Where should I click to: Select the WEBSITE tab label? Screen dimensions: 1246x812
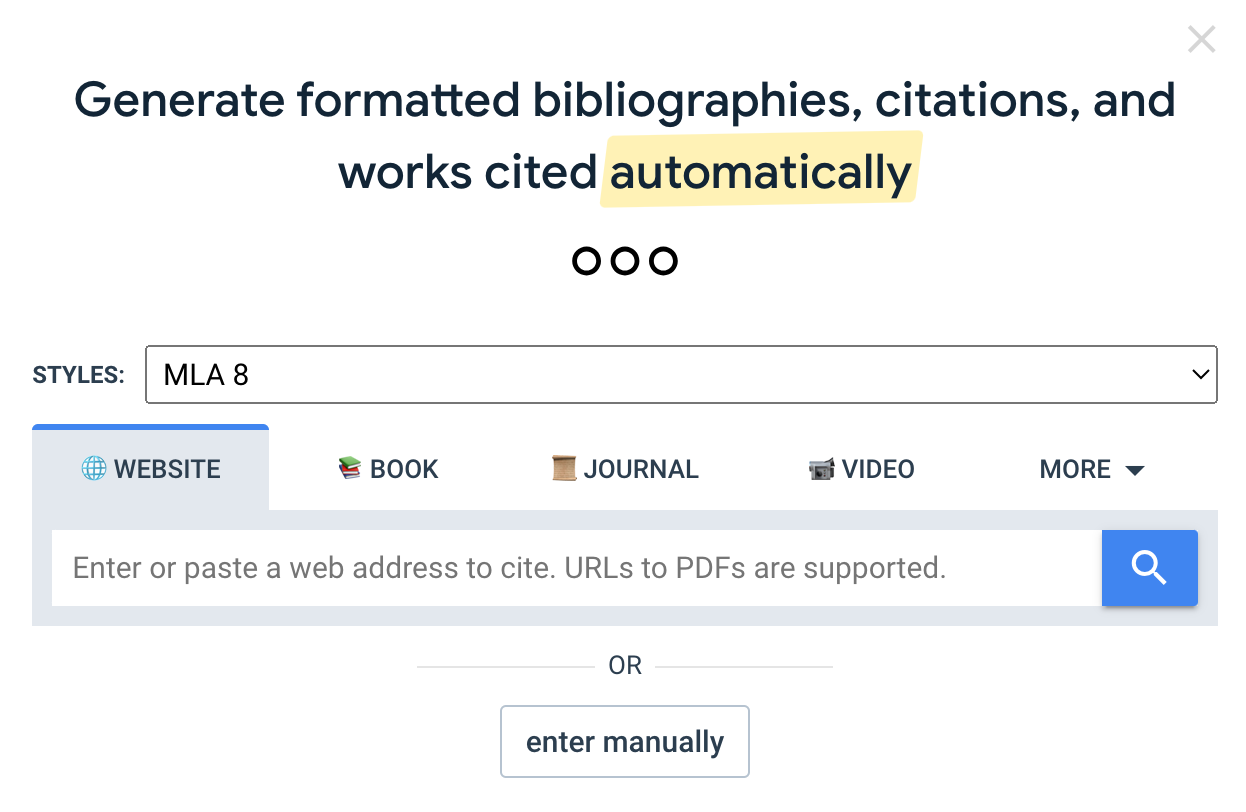[x=167, y=469]
